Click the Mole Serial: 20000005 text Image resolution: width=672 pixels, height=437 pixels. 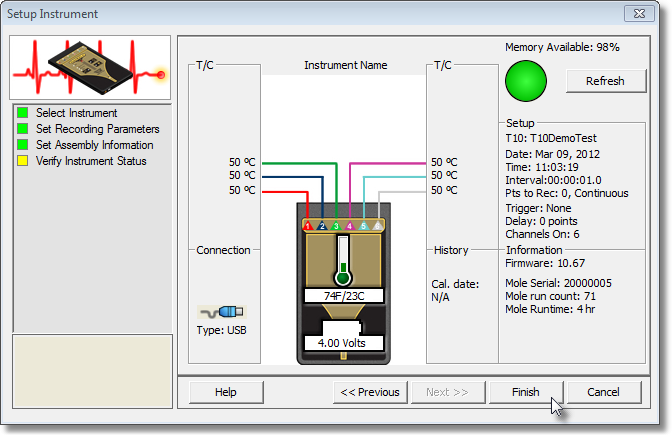[x=558, y=283]
